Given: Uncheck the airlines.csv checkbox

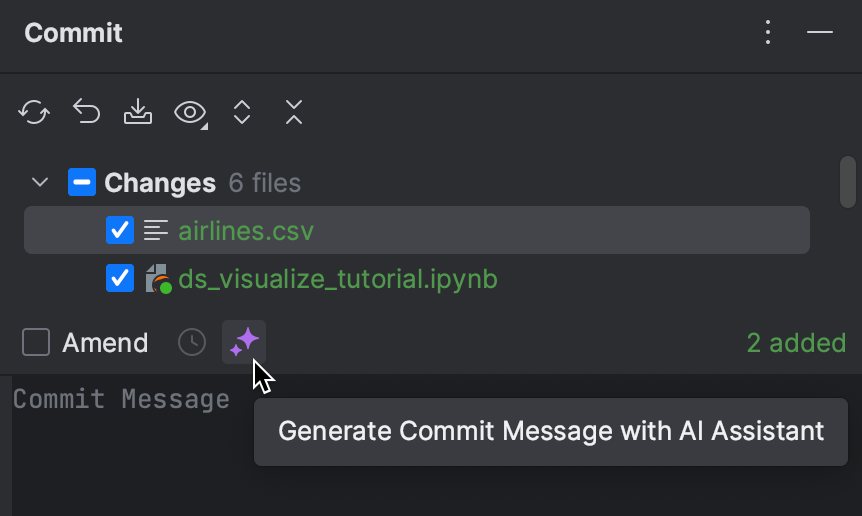Looking at the screenshot, I should 120,230.
